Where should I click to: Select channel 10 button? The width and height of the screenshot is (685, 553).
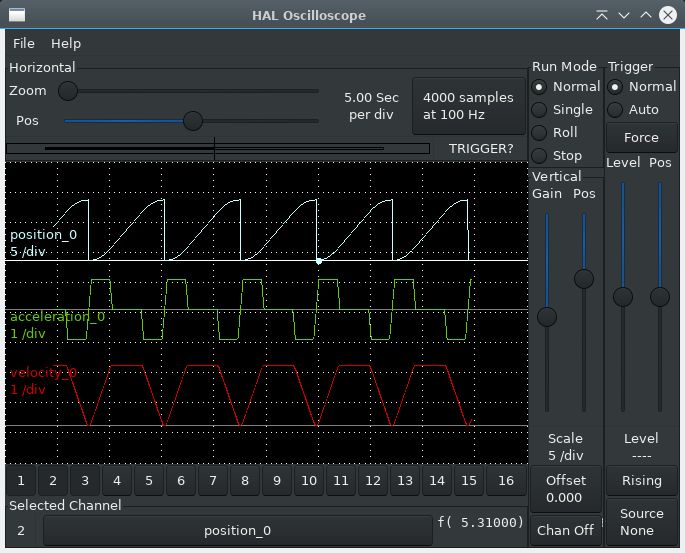coord(309,480)
